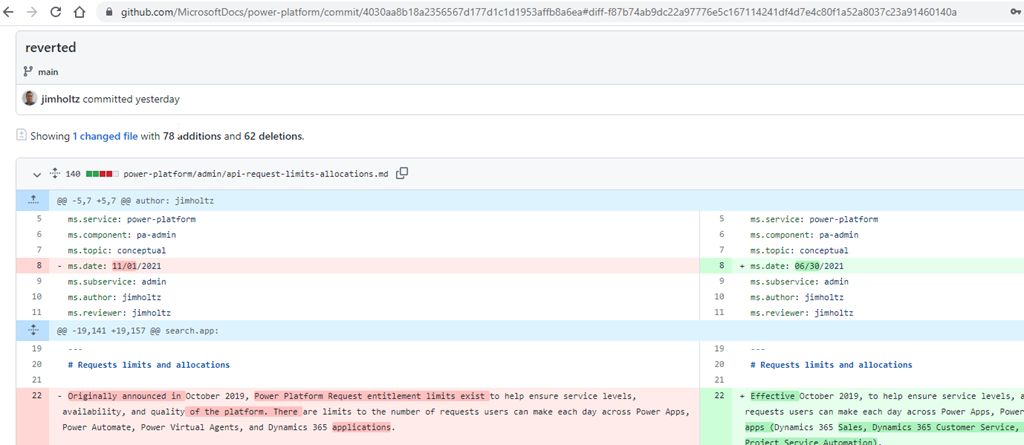
Task: Click right line 'ms.reviewer: jimholtz'
Action: pyautogui.click(x=802, y=313)
